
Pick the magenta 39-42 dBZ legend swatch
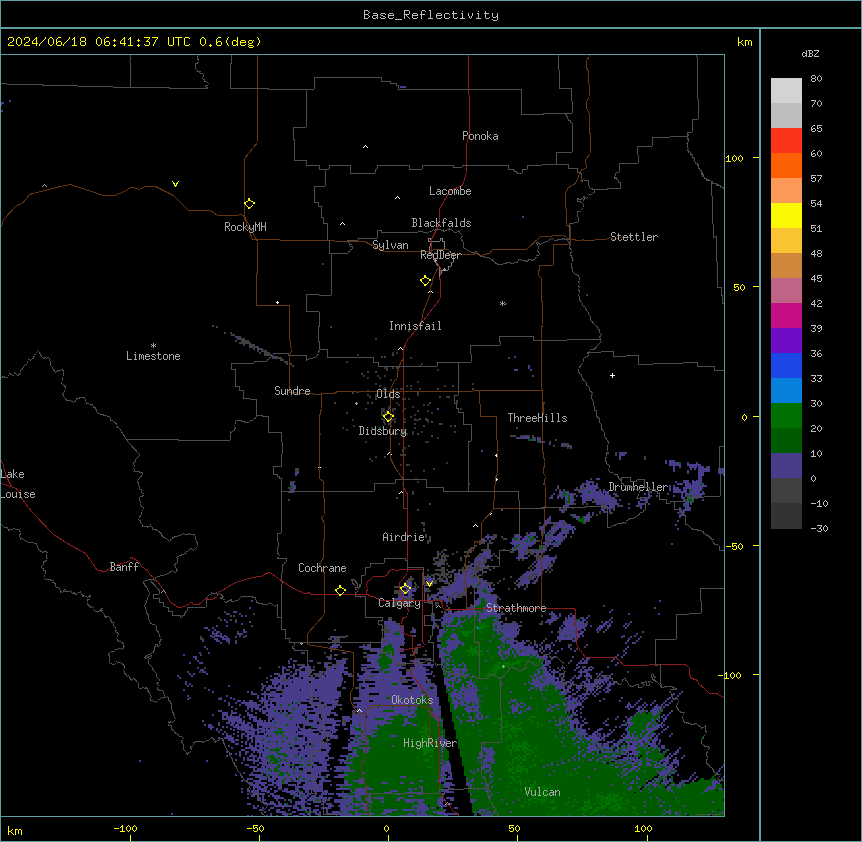pyautogui.click(x=786, y=315)
